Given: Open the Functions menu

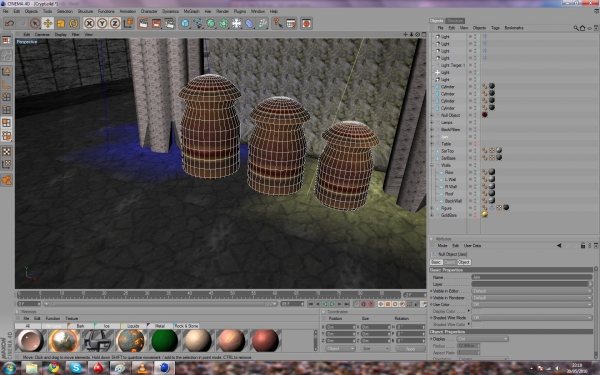Looking at the screenshot, I should tap(106, 11).
